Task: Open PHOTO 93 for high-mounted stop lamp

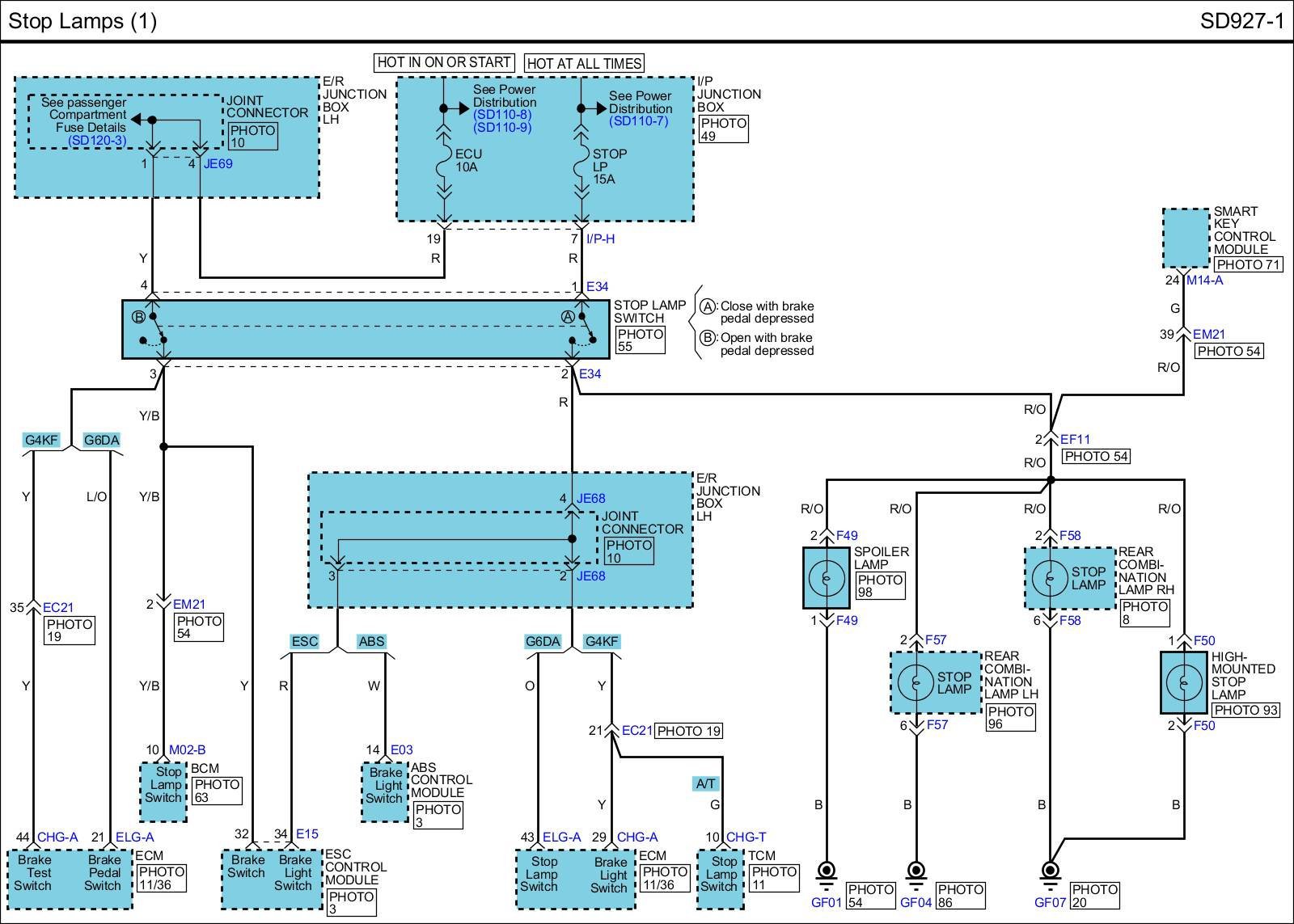Action: click(1245, 710)
